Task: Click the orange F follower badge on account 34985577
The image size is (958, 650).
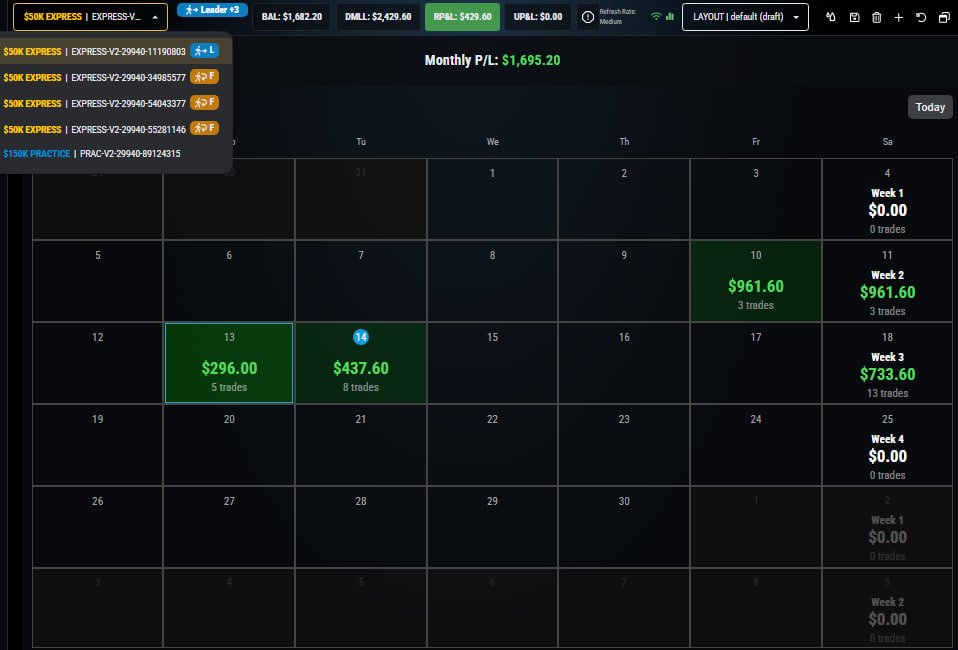Action: point(205,76)
